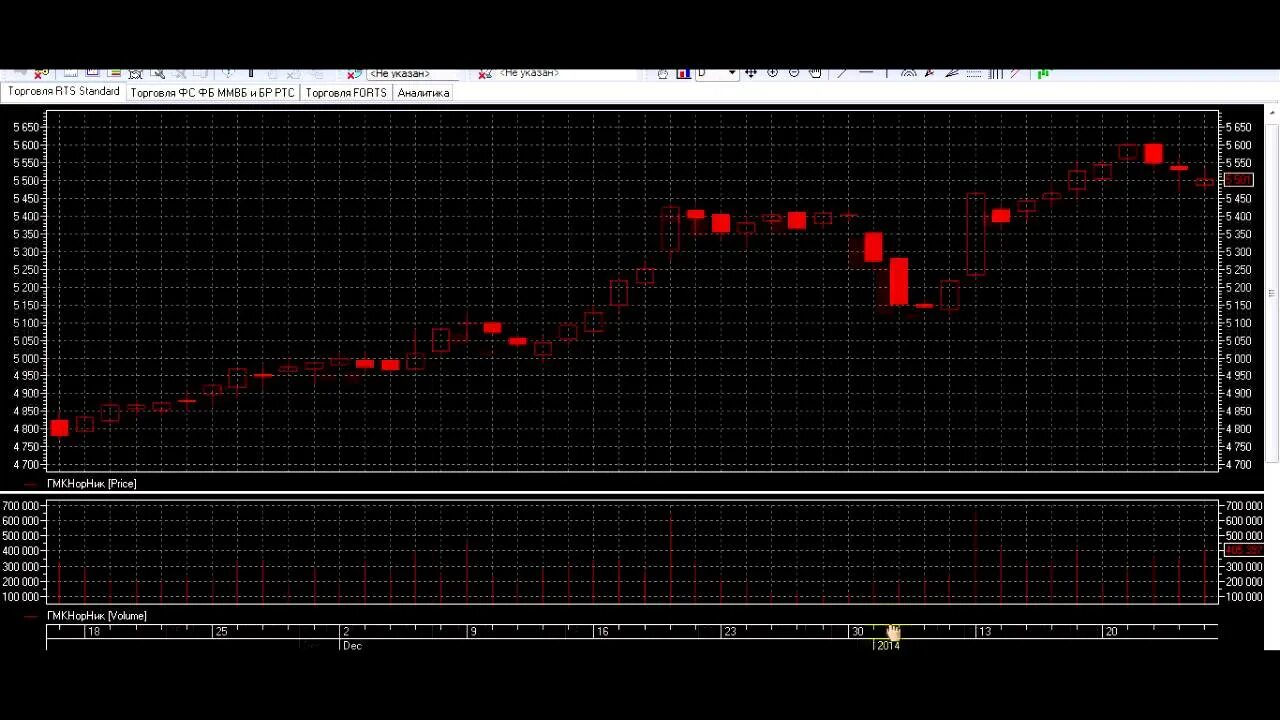Select the vertical line drawing tool

pos(886,73)
